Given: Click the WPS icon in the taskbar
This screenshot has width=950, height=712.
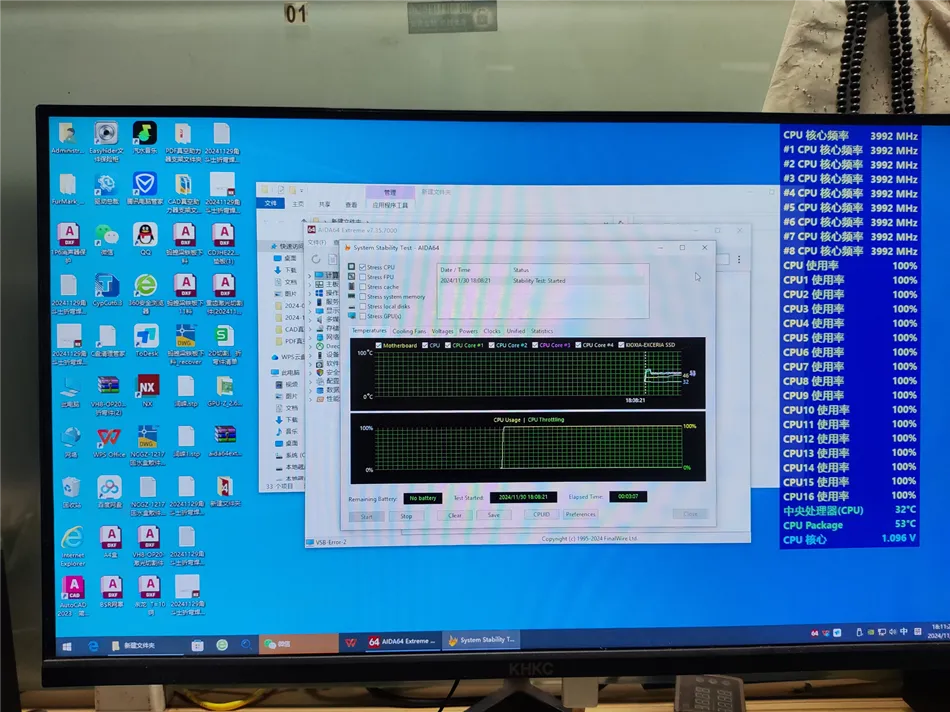Looking at the screenshot, I should point(351,642).
